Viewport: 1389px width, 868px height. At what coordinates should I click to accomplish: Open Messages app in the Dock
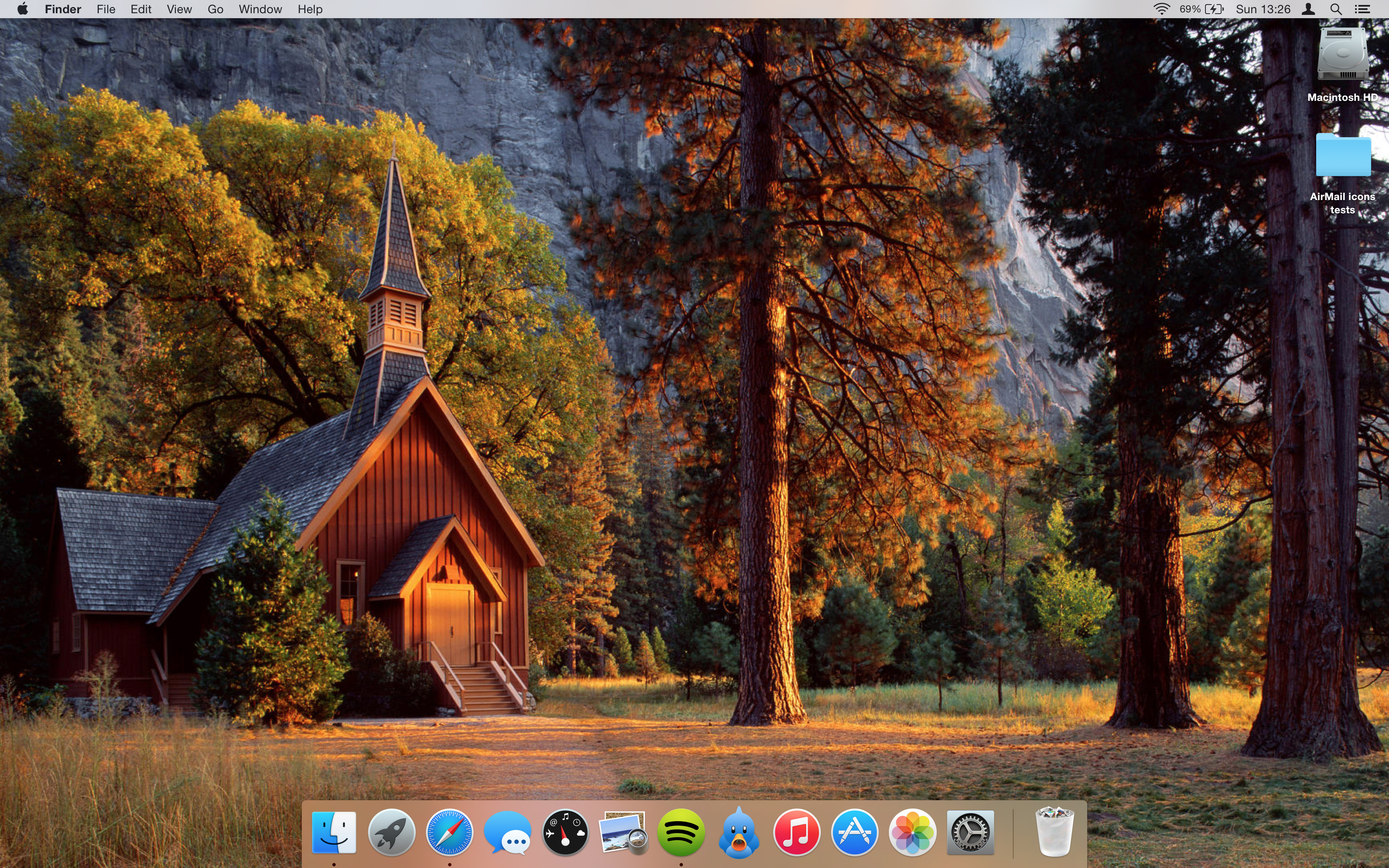507,834
